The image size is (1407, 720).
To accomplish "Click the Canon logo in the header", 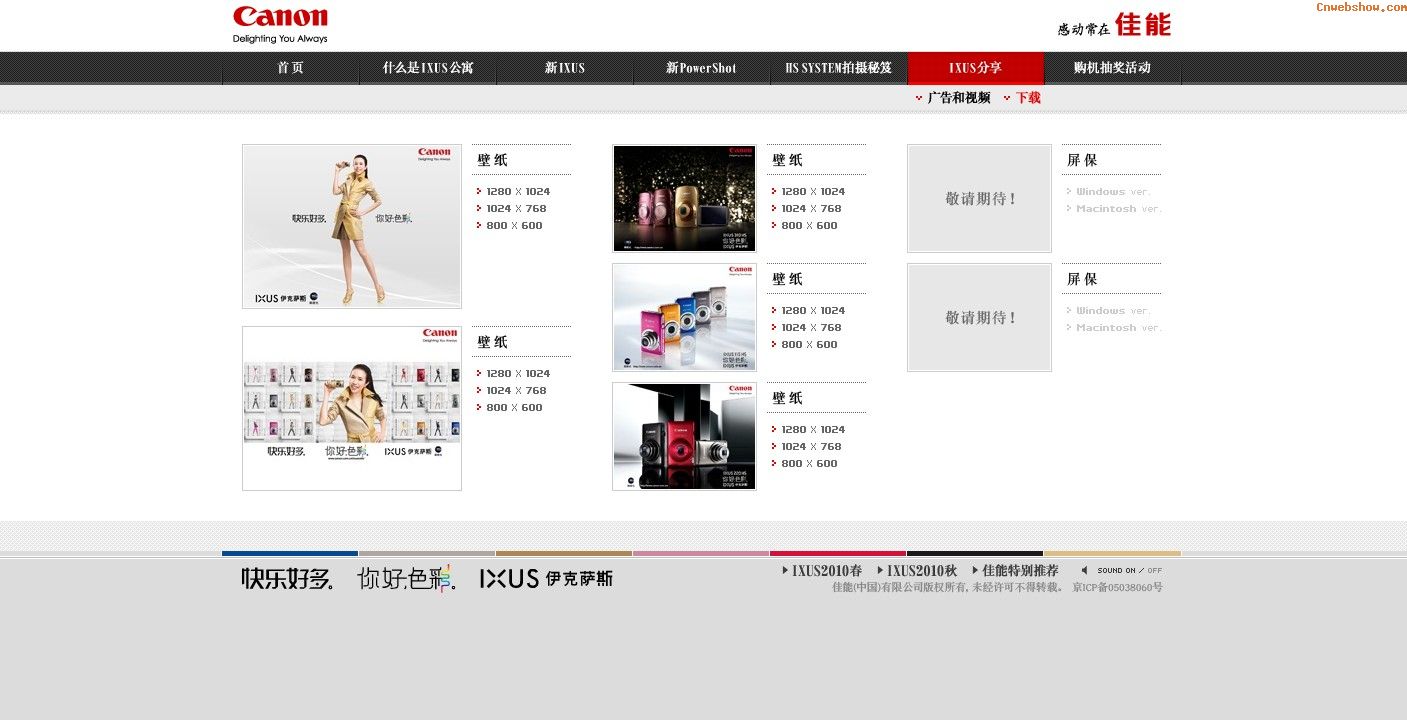I will 280,24.
